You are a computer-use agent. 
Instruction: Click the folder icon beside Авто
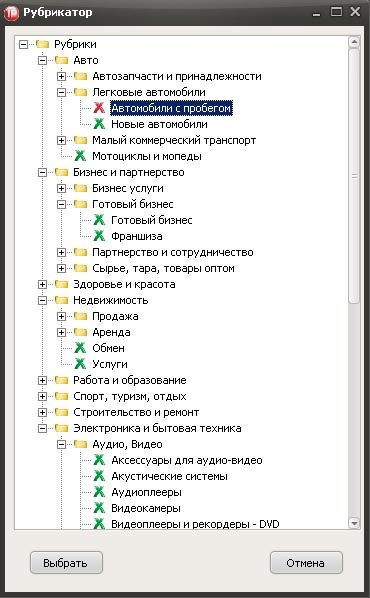tap(61, 60)
